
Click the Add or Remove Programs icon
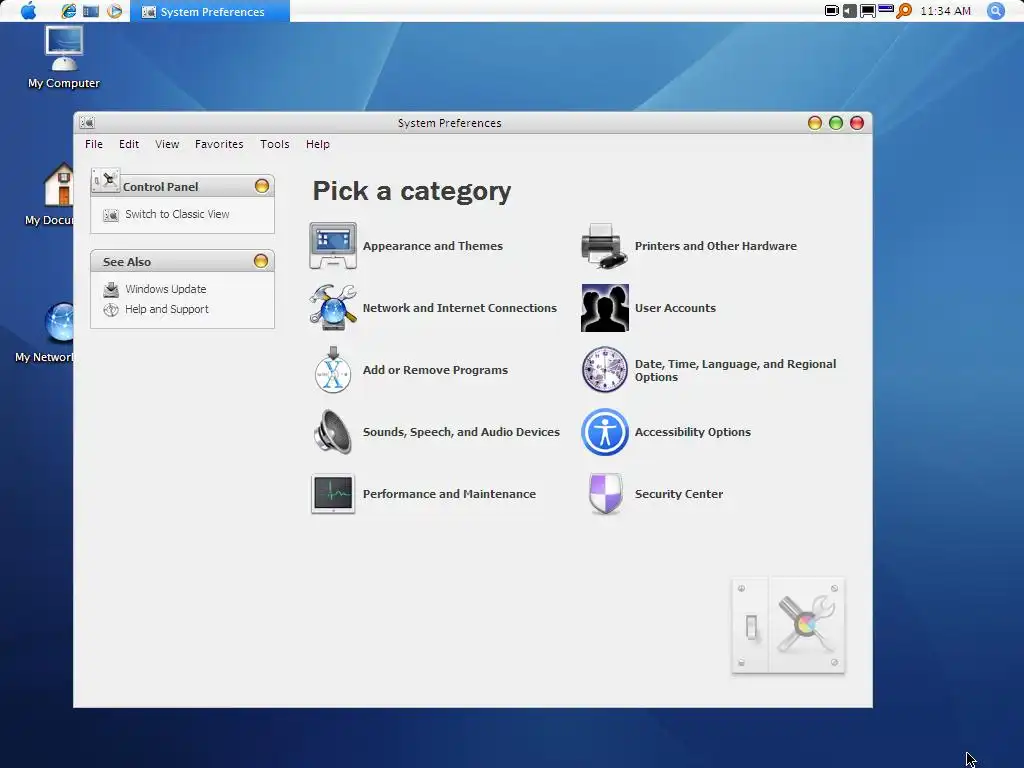pos(333,370)
